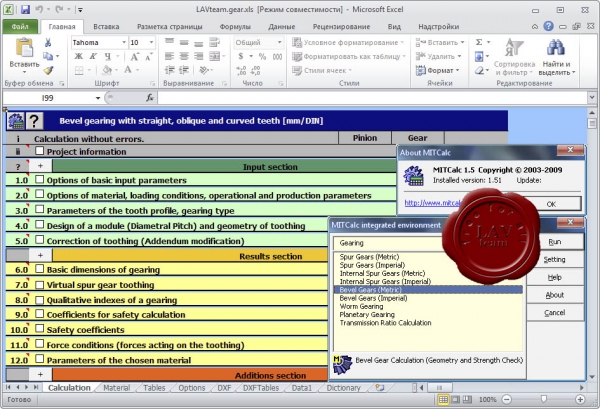Viewport: 600px width, 409px height.
Task: Open the font size dropdown
Action: [x=152, y=42]
